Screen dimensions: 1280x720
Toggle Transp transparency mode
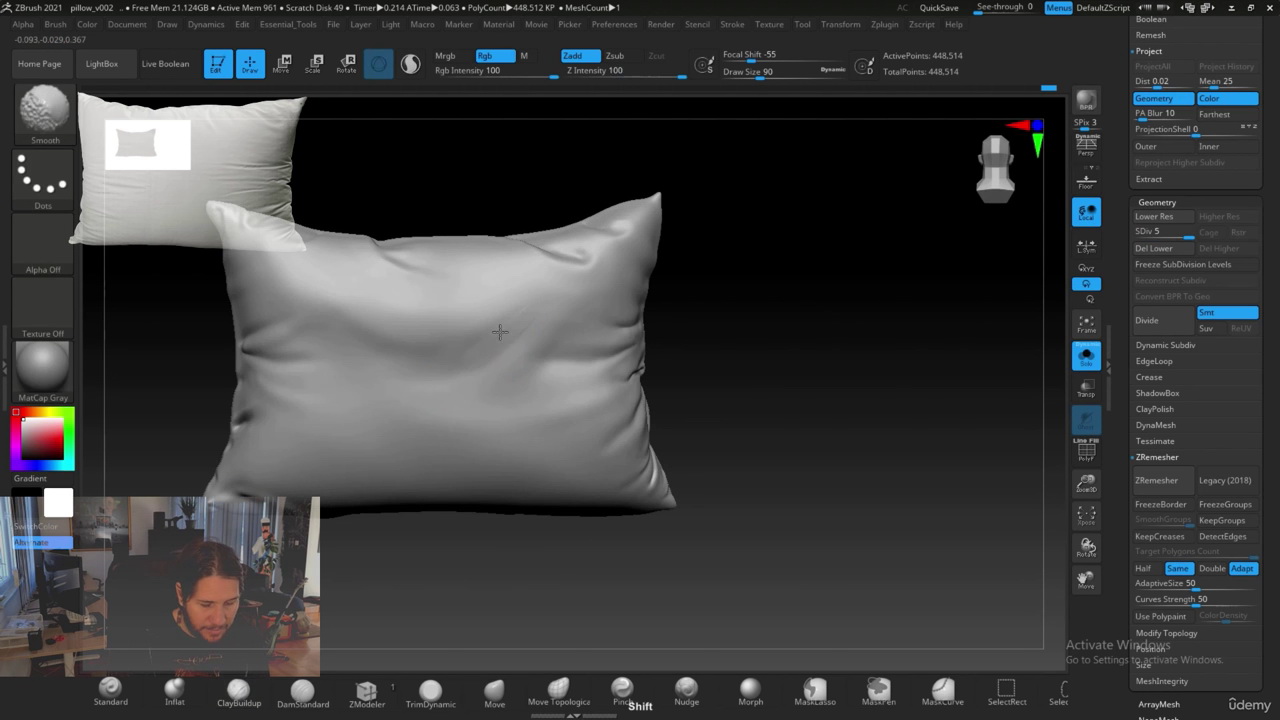(x=1086, y=388)
